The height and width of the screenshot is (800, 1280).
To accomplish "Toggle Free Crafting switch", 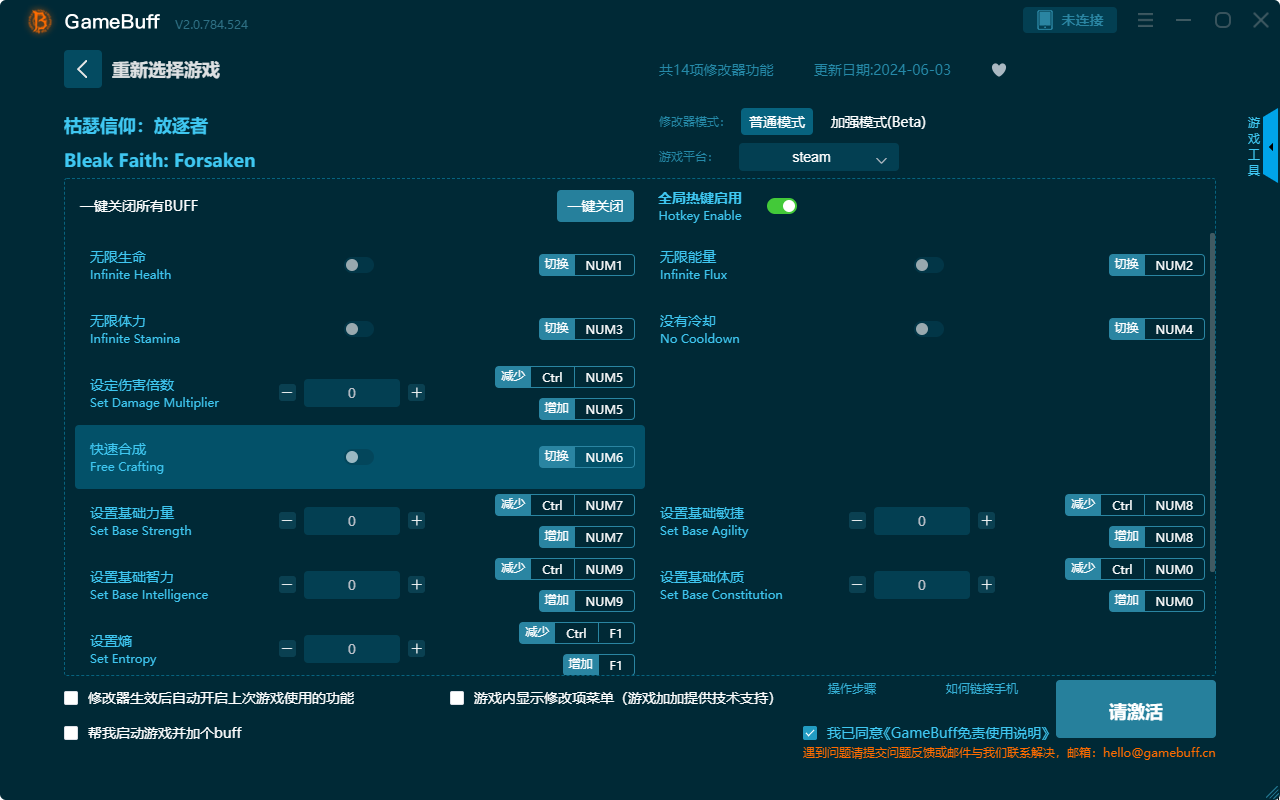I will pyautogui.click(x=359, y=457).
